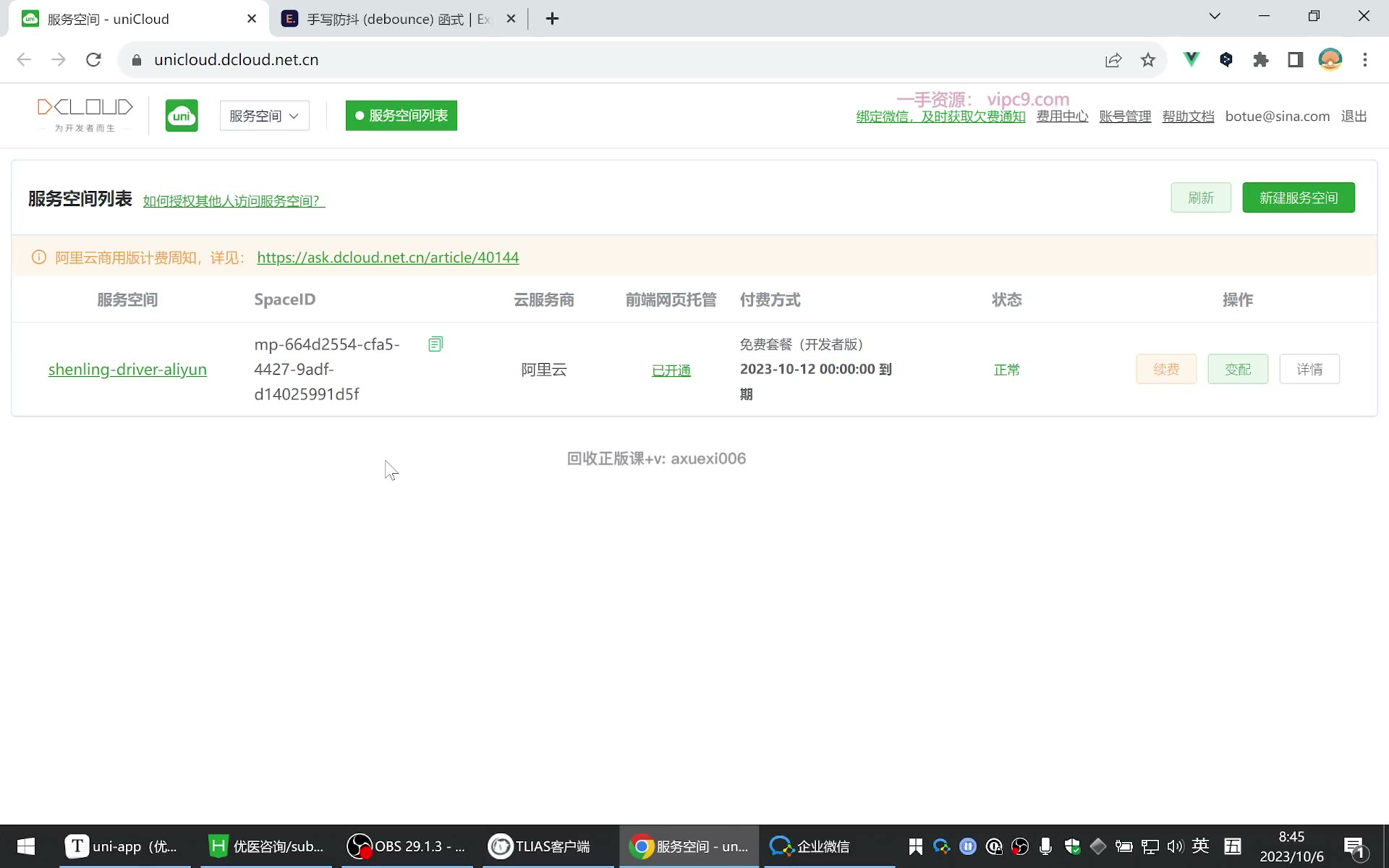
Task: Expand the 服务空间 dropdown
Action: [x=265, y=116]
